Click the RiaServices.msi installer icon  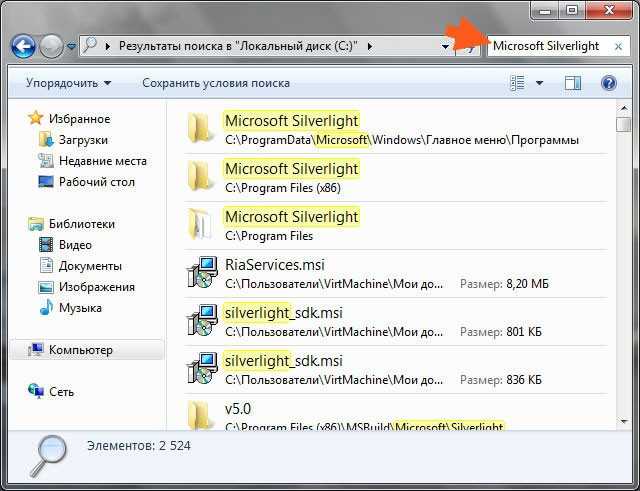[x=202, y=273]
